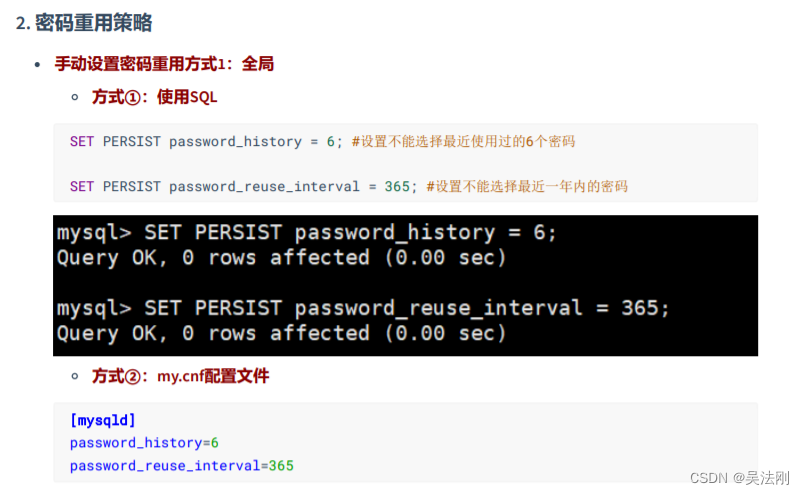Click the first 'Query OK, 0 rows affected' line
805x495 pixels.
pos(281,258)
